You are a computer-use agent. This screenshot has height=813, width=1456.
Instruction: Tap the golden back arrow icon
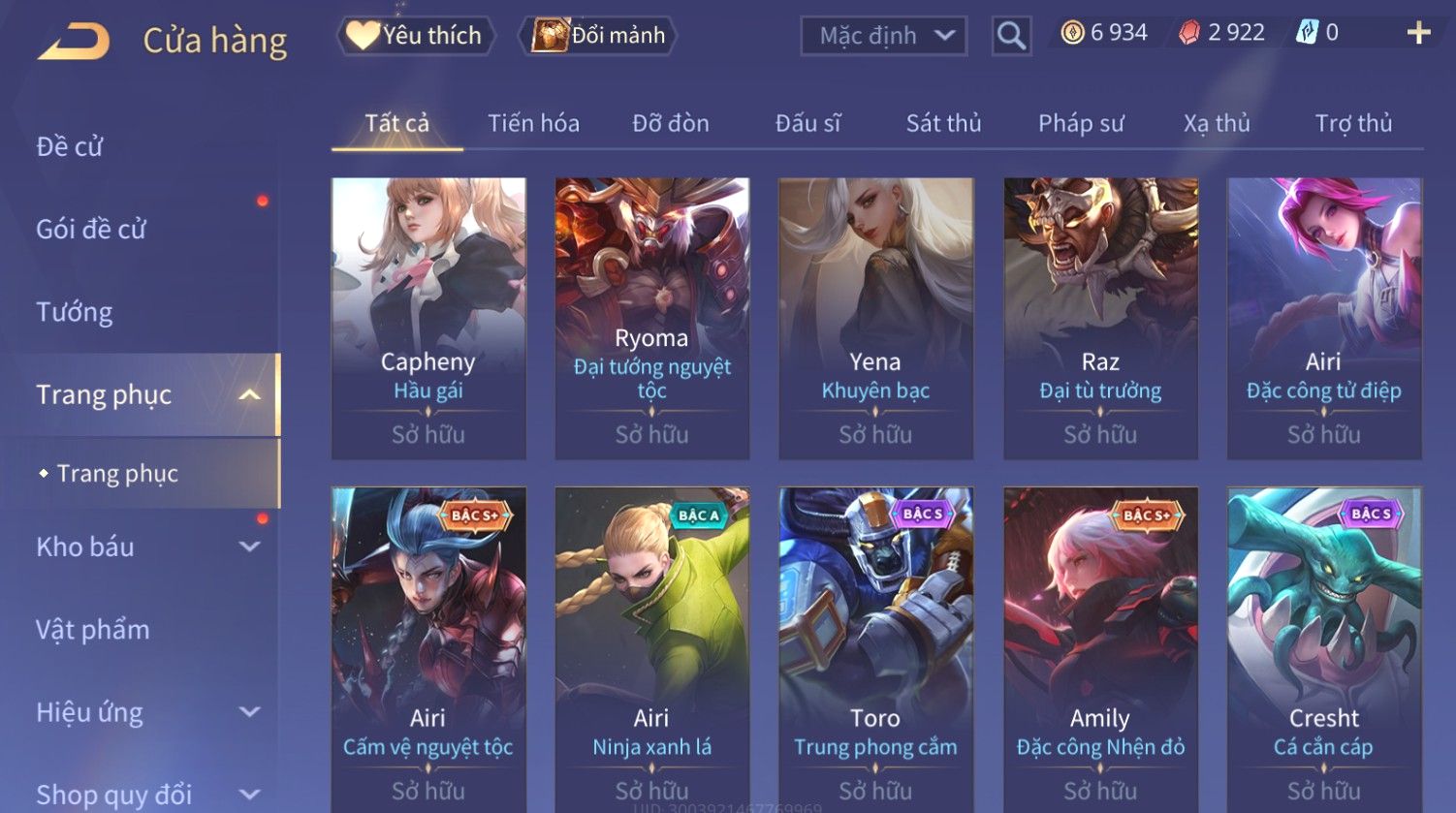point(74,41)
